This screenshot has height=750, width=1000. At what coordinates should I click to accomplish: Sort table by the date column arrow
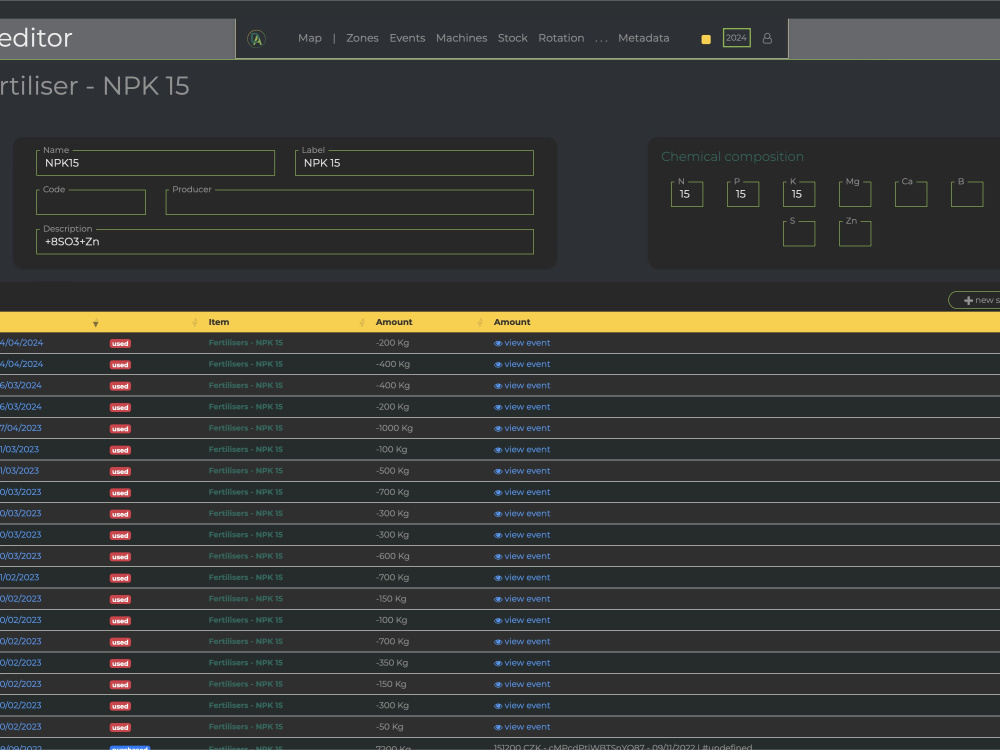tap(96, 323)
